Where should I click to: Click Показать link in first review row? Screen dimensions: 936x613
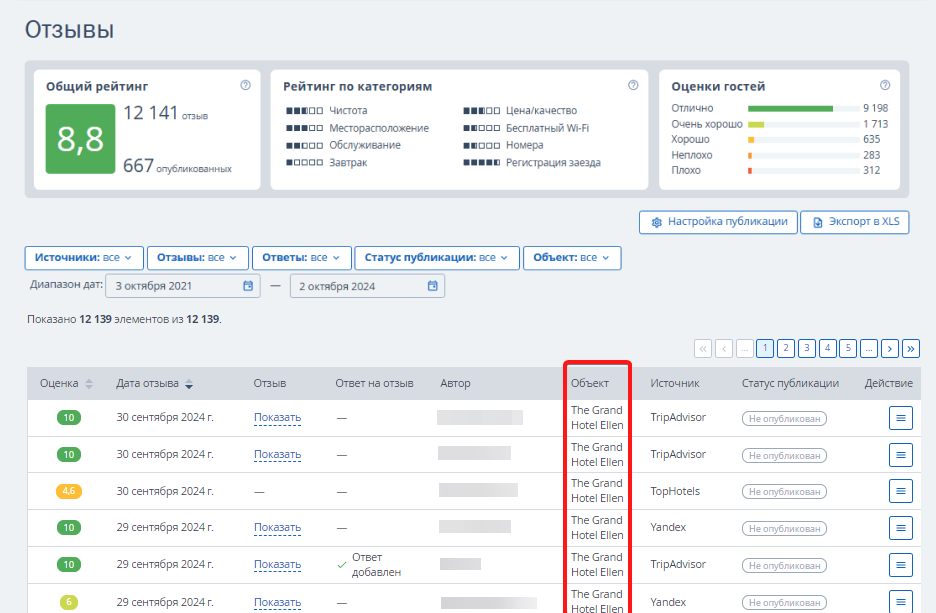(278, 417)
